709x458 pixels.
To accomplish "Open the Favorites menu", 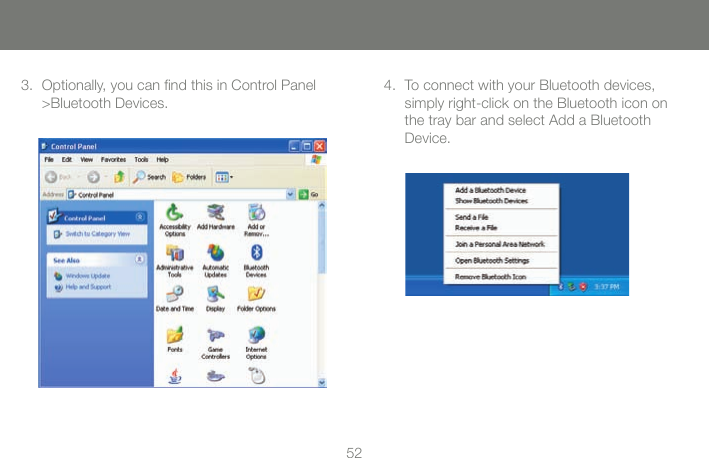I will pyautogui.click(x=113, y=160).
